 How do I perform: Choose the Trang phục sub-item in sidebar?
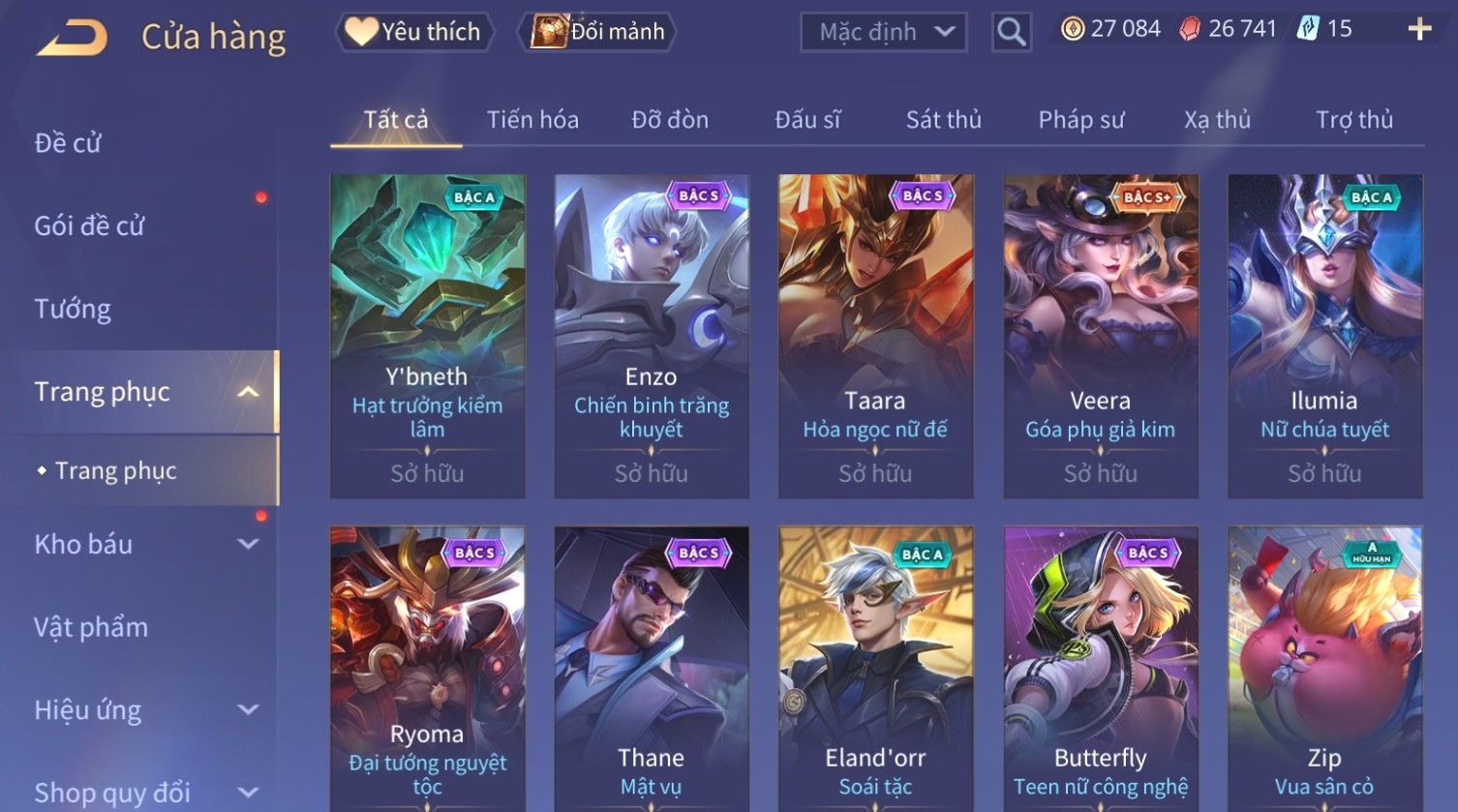[x=115, y=470]
